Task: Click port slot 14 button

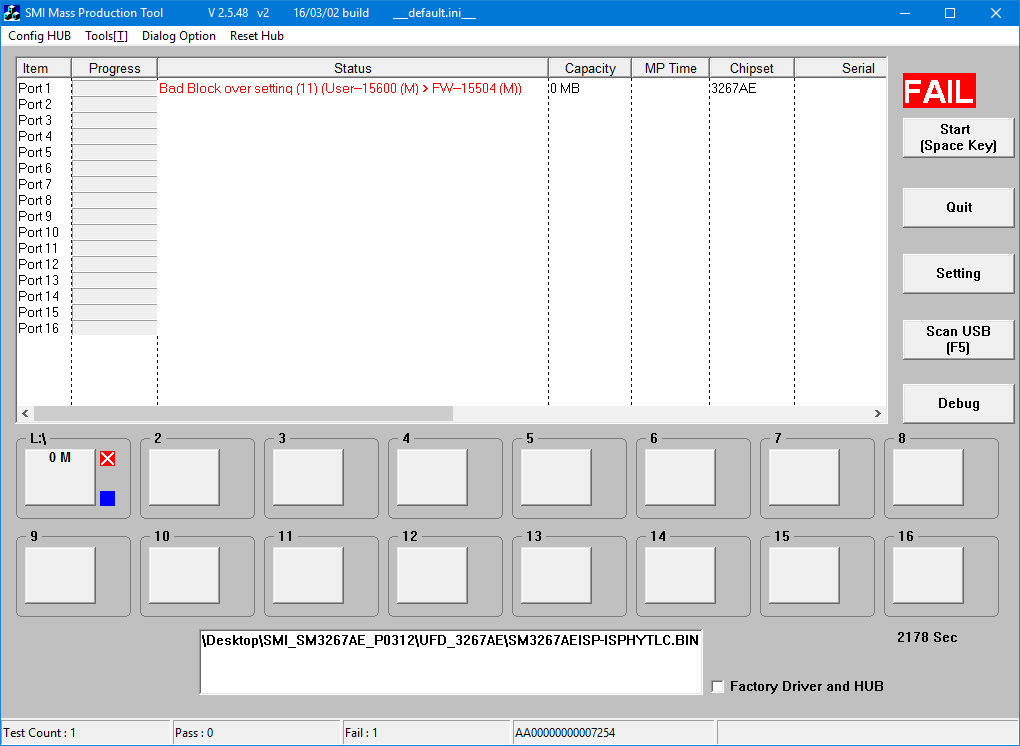Action: click(x=680, y=575)
